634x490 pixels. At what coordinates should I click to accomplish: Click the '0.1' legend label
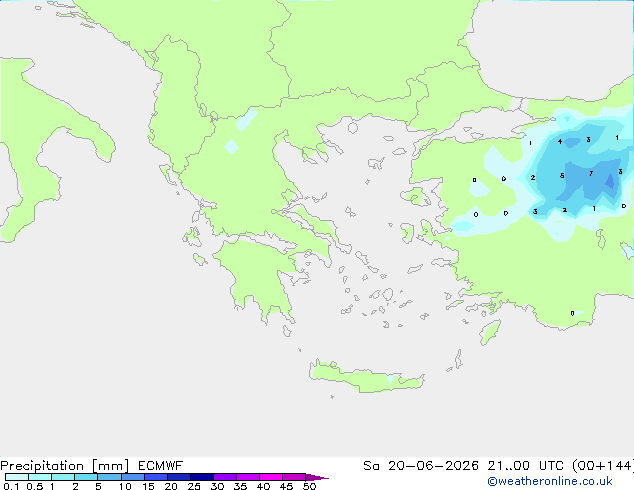coord(11,486)
